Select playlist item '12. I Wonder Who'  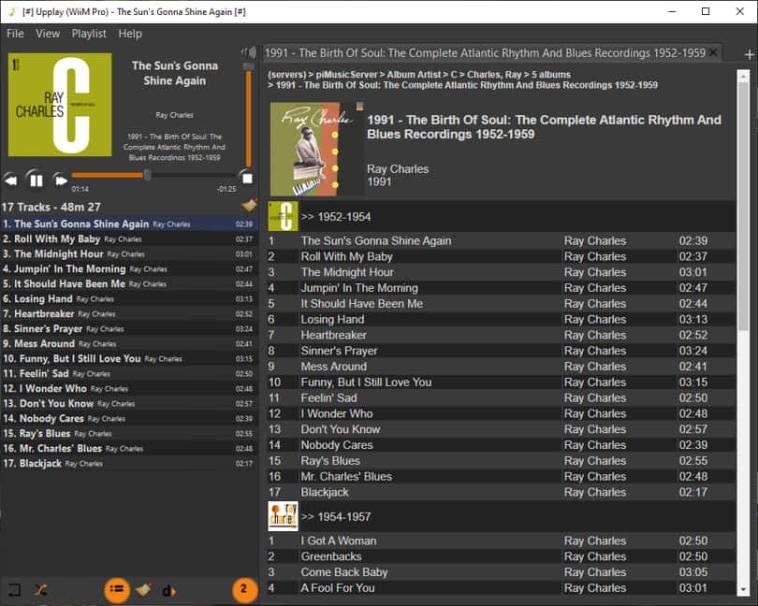[128, 389]
